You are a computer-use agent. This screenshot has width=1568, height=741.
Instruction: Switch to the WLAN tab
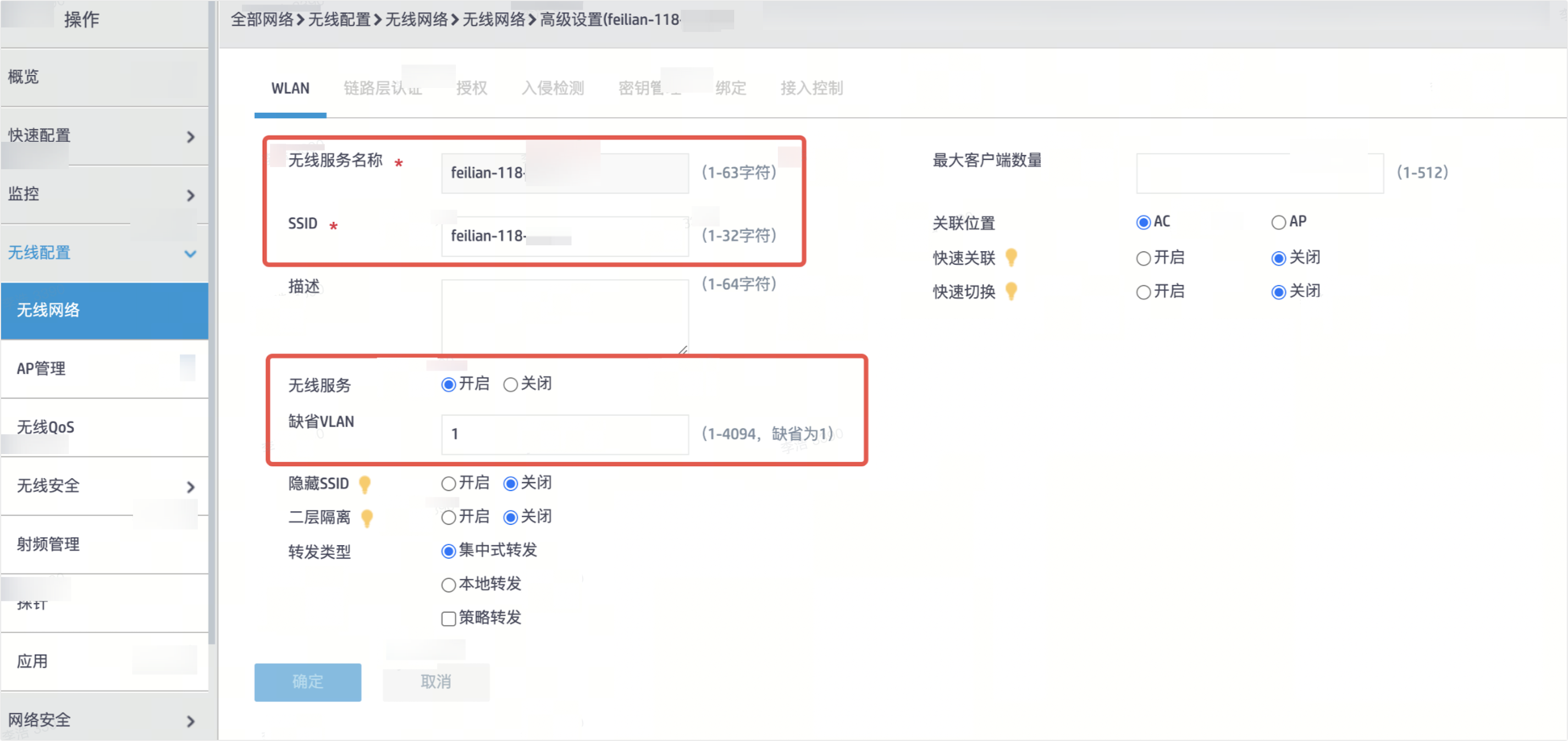290,89
